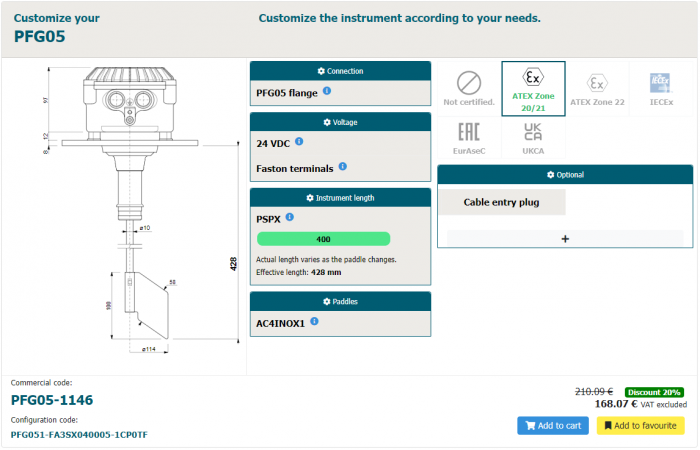The image size is (700, 450).
Task: Open the AC4INOX1 paddles selector
Action: point(281,322)
